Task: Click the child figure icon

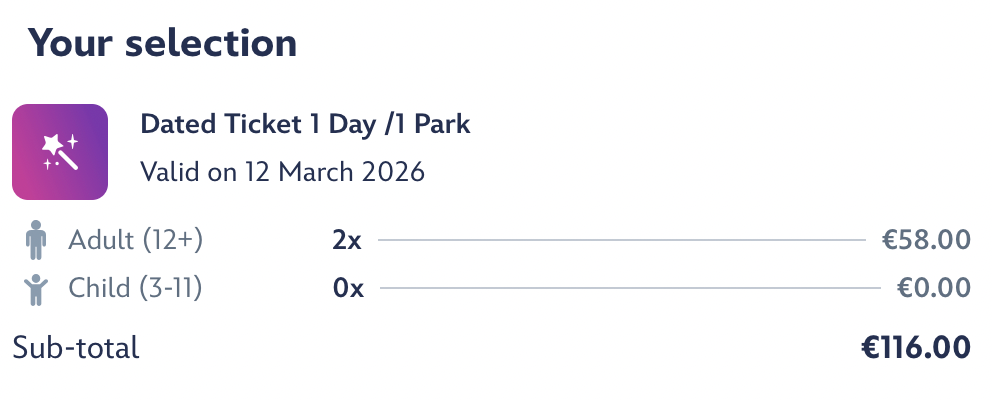Action: pyautogui.click(x=34, y=289)
